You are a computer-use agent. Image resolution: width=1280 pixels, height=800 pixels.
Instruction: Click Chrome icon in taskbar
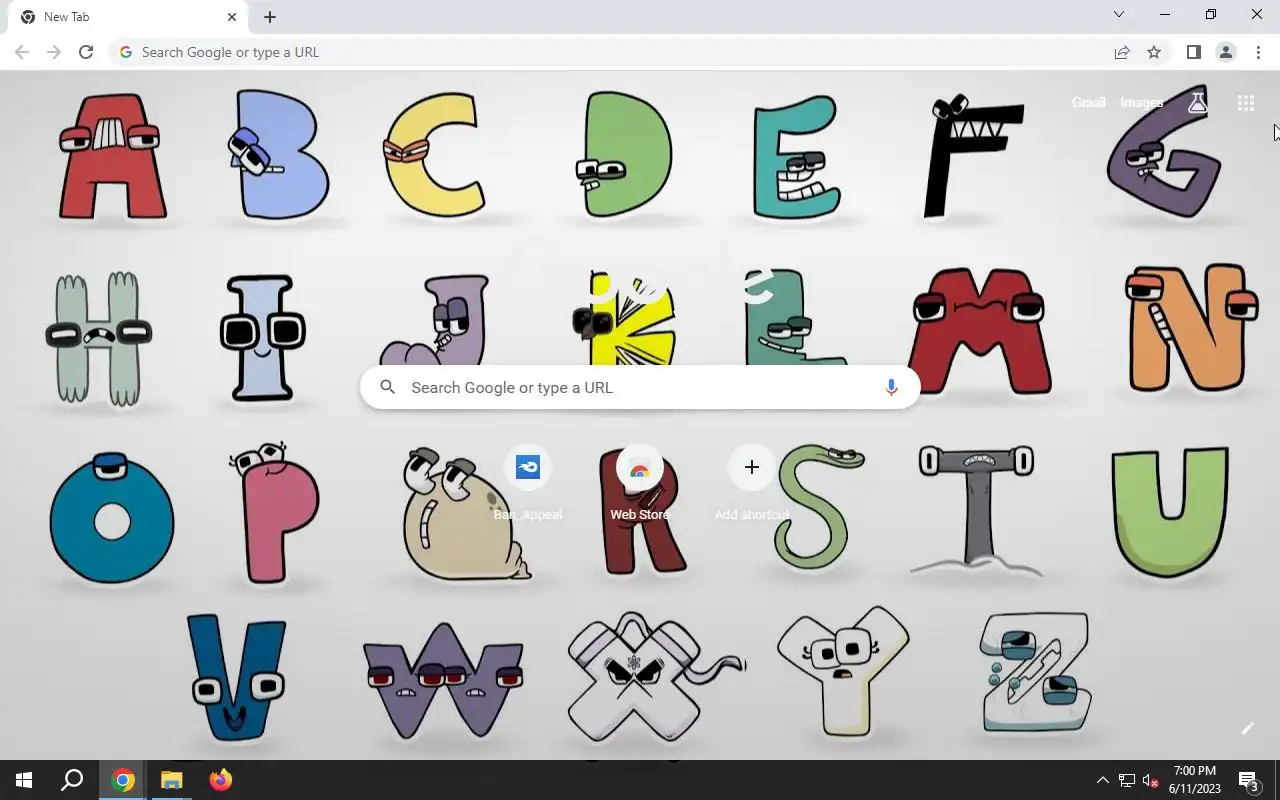[123, 780]
